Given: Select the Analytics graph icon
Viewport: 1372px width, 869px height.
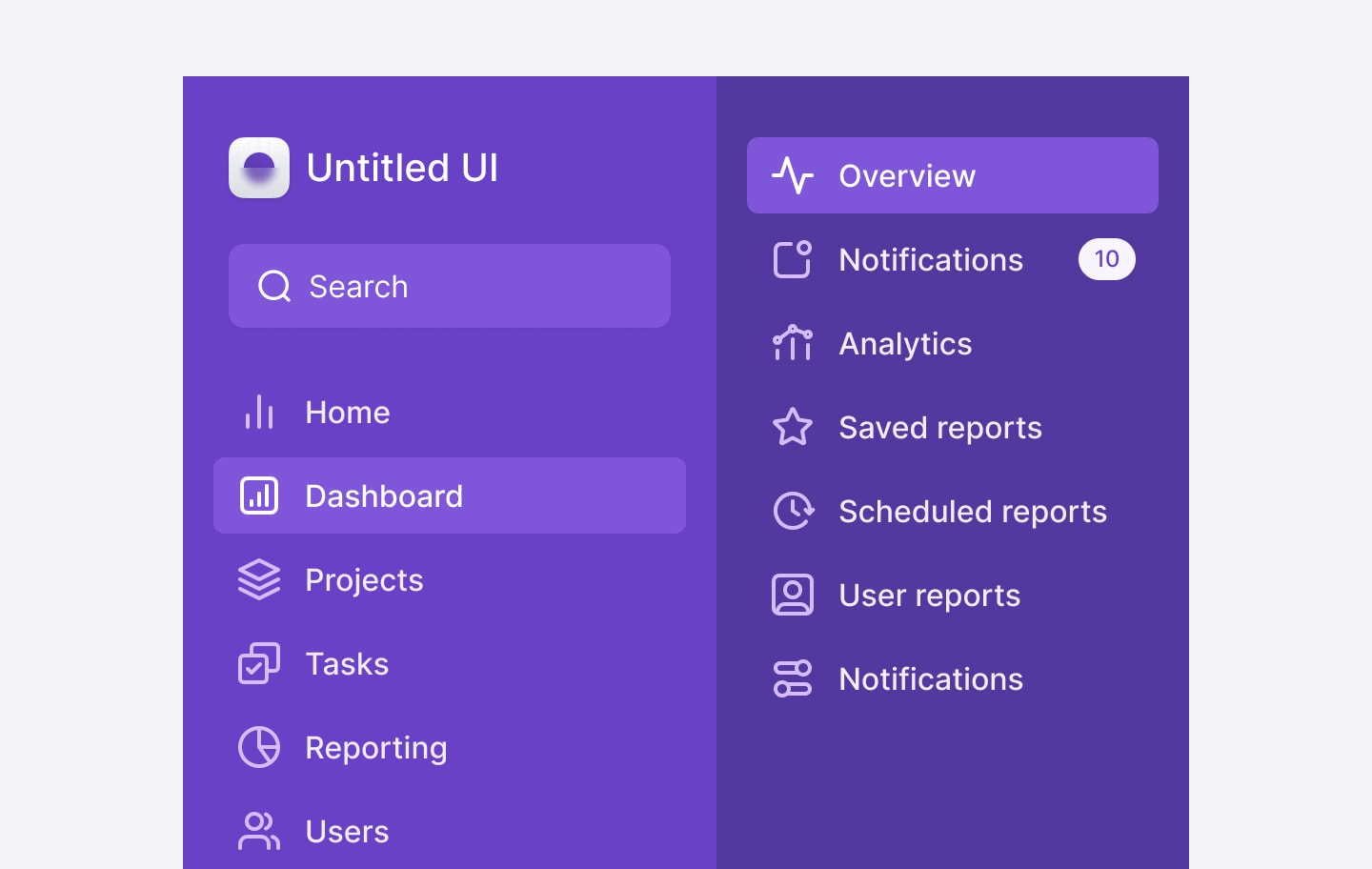Looking at the screenshot, I should [792, 343].
